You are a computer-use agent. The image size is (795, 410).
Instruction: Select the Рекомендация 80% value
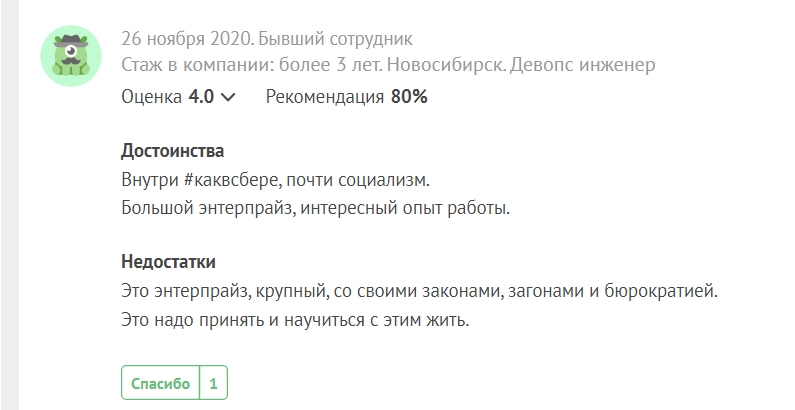(x=346, y=97)
